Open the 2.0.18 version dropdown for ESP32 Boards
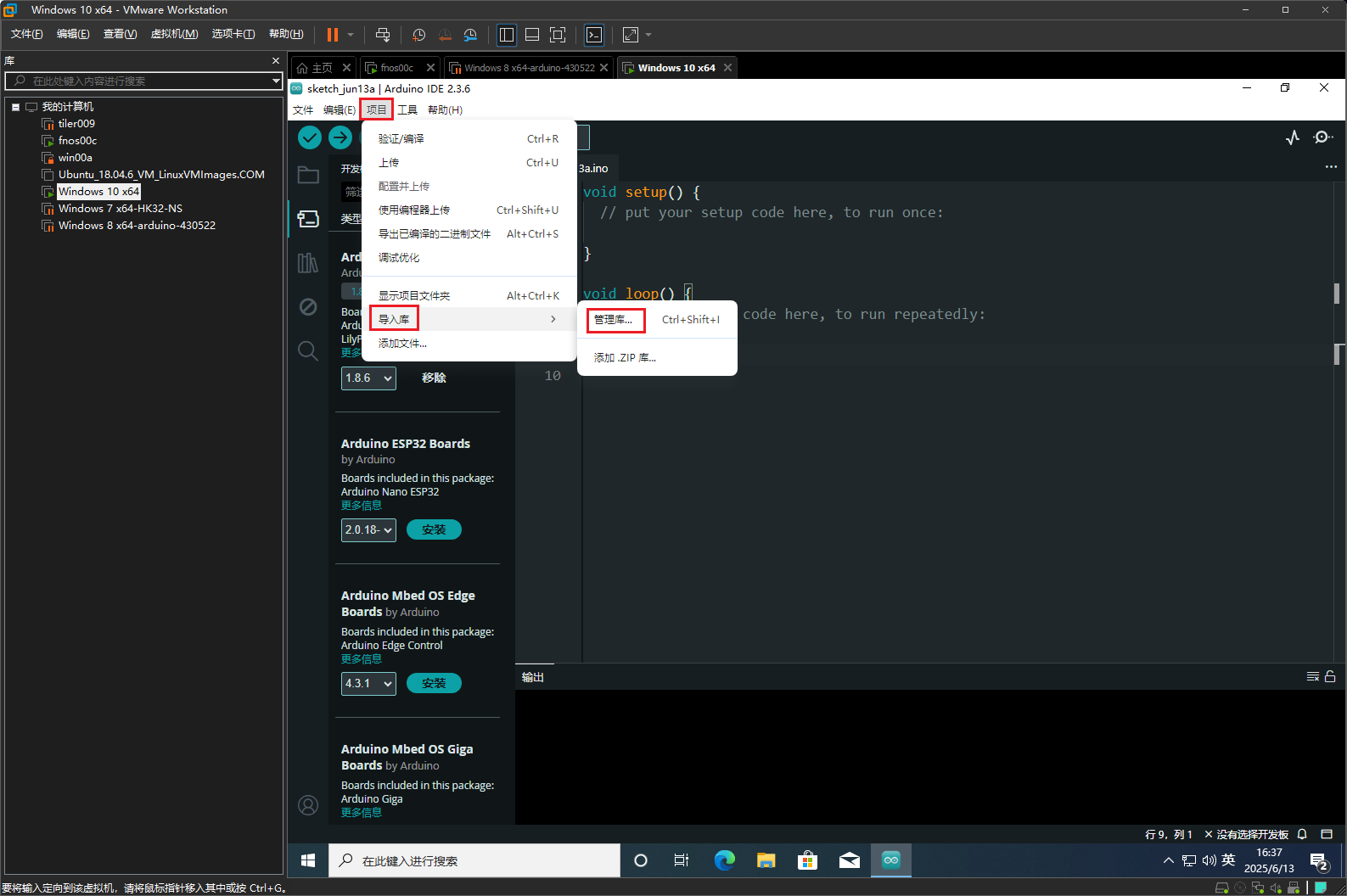Viewport: 1347px width, 896px height. pyautogui.click(x=368, y=529)
